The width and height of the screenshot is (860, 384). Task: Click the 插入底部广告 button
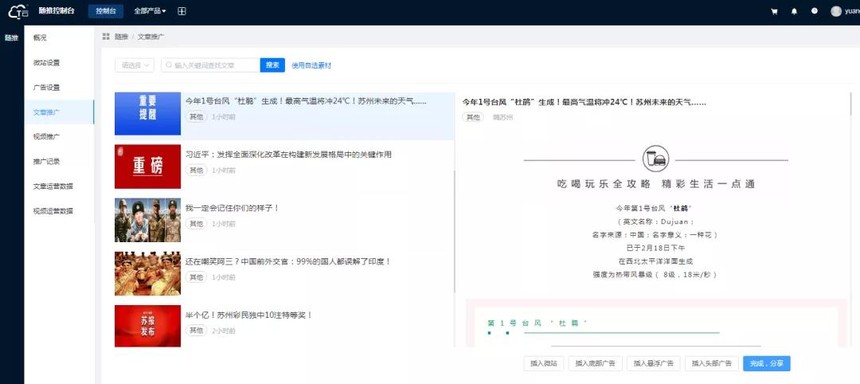pos(595,363)
